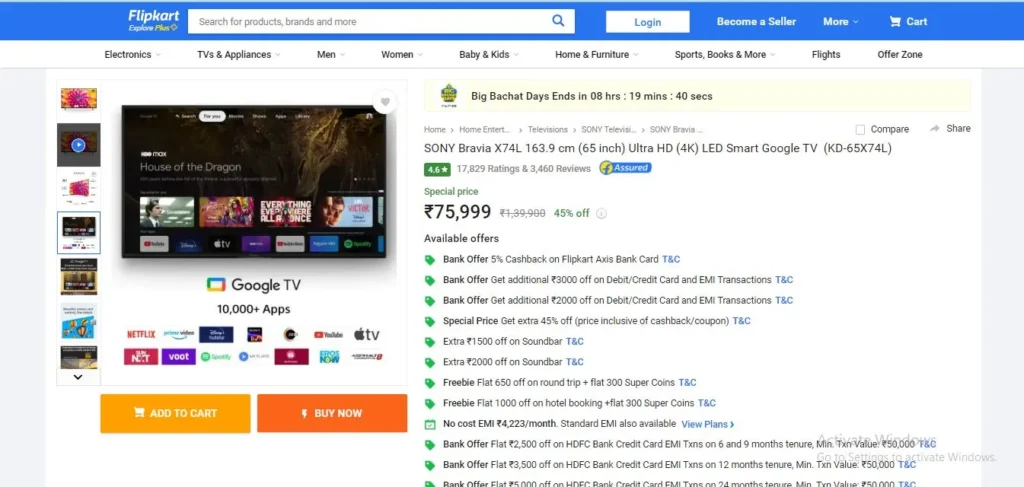Image resolution: width=1024 pixels, height=487 pixels.
Task: Click the Voot app logo
Action: (179, 356)
